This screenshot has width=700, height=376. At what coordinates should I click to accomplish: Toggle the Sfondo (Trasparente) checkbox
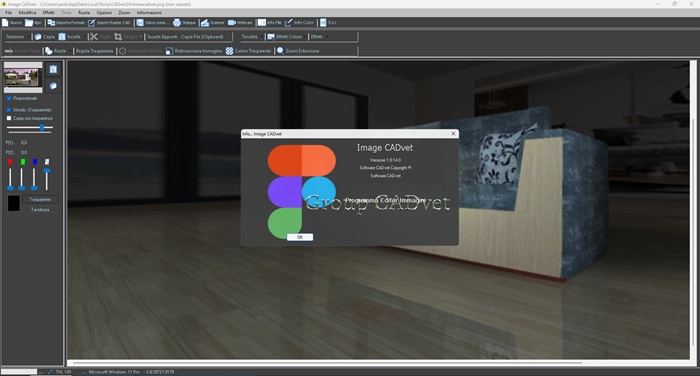(x=8, y=110)
